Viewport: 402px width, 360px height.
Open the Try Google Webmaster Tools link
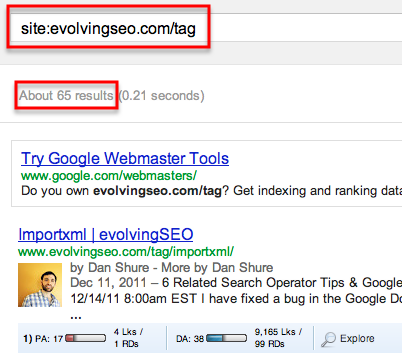pyautogui.click(x=125, y=158)
